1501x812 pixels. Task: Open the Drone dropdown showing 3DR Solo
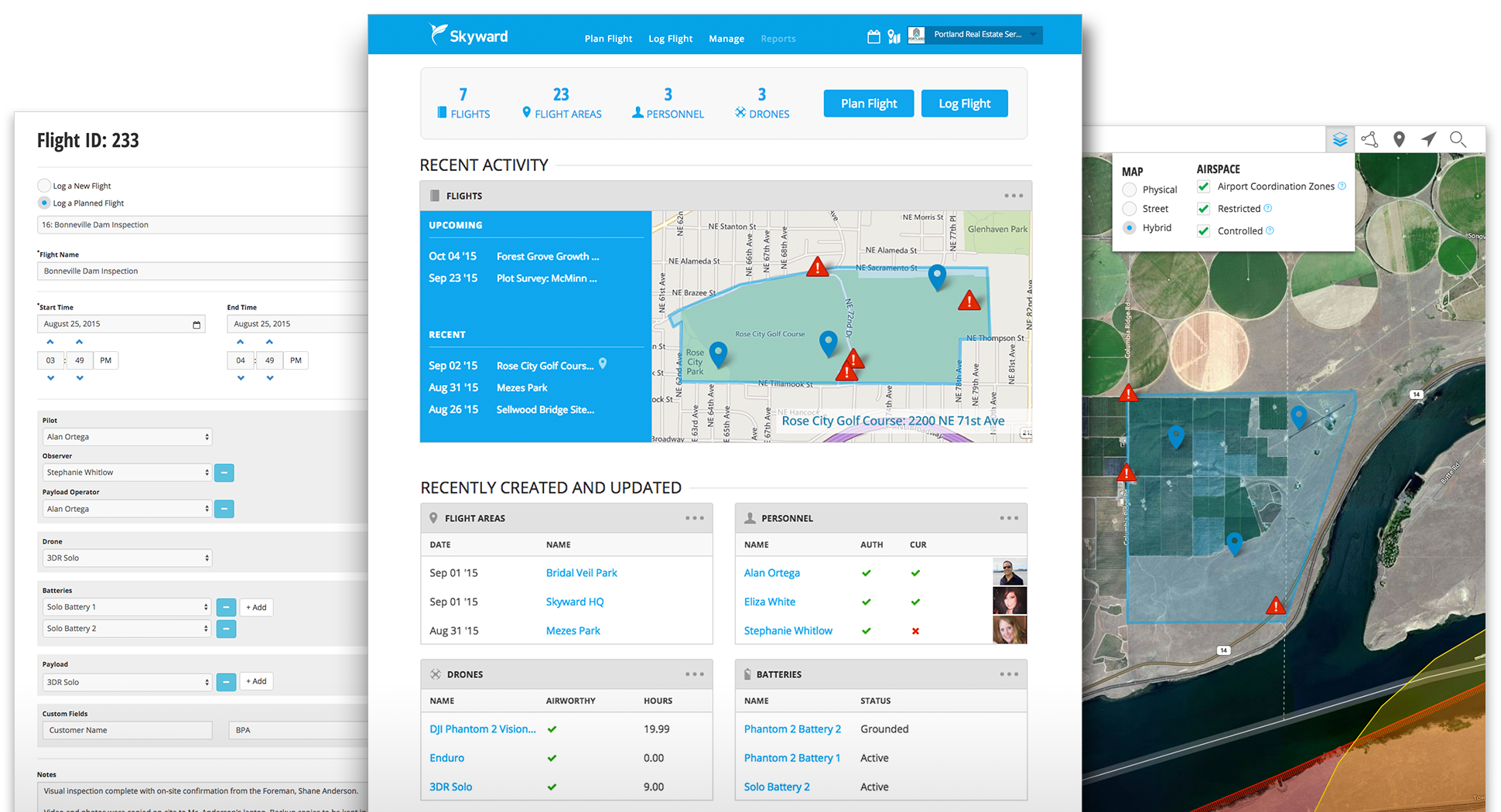click(126, 558)
